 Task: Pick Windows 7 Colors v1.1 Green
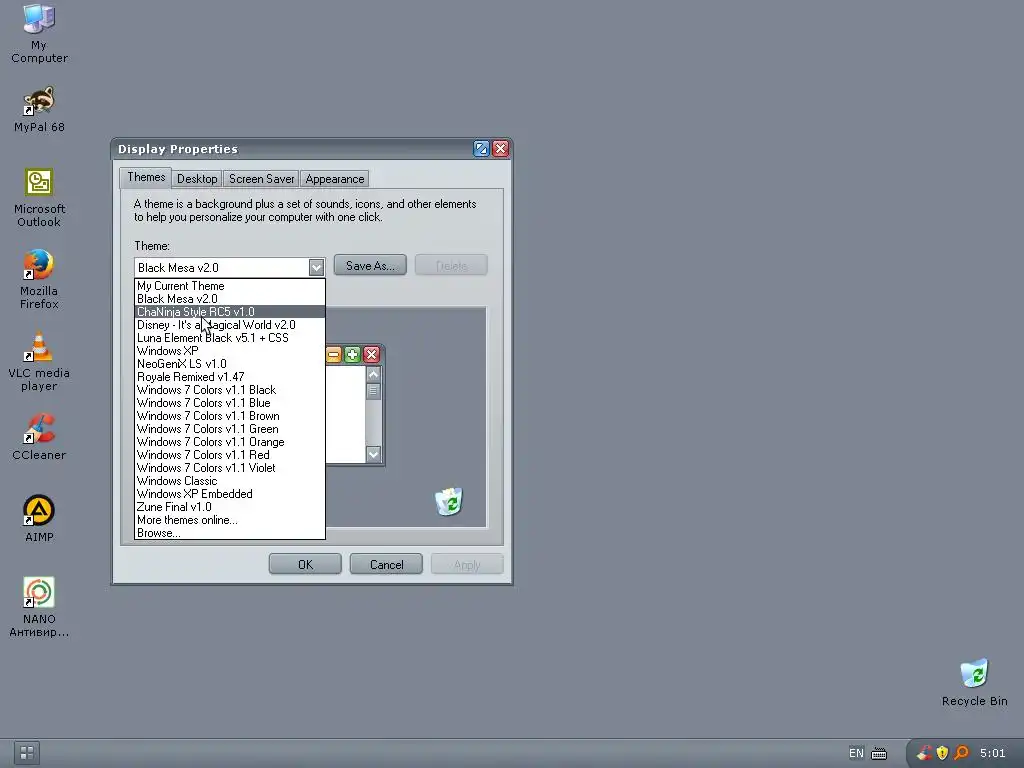coord(230,429)
